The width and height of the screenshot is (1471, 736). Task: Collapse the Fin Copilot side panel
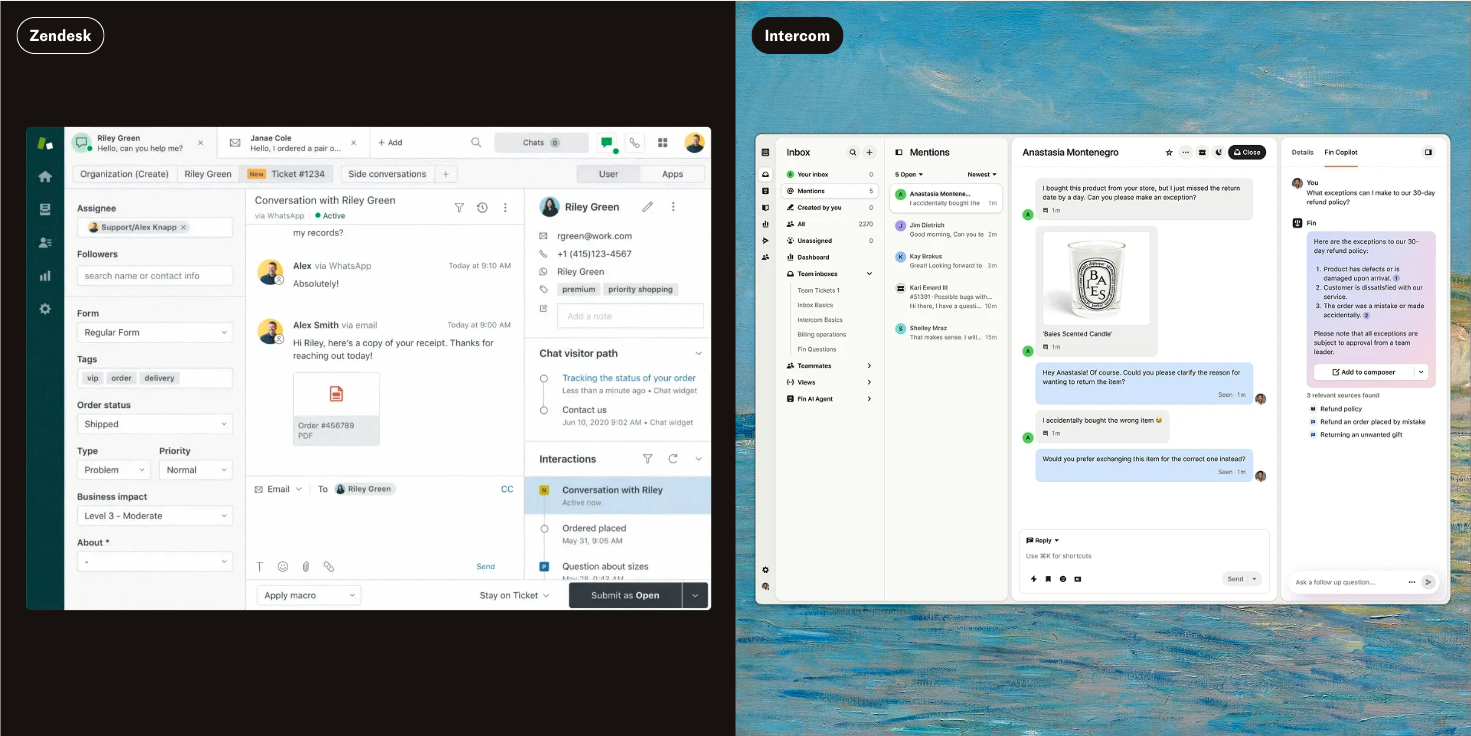coord(1428,152)
